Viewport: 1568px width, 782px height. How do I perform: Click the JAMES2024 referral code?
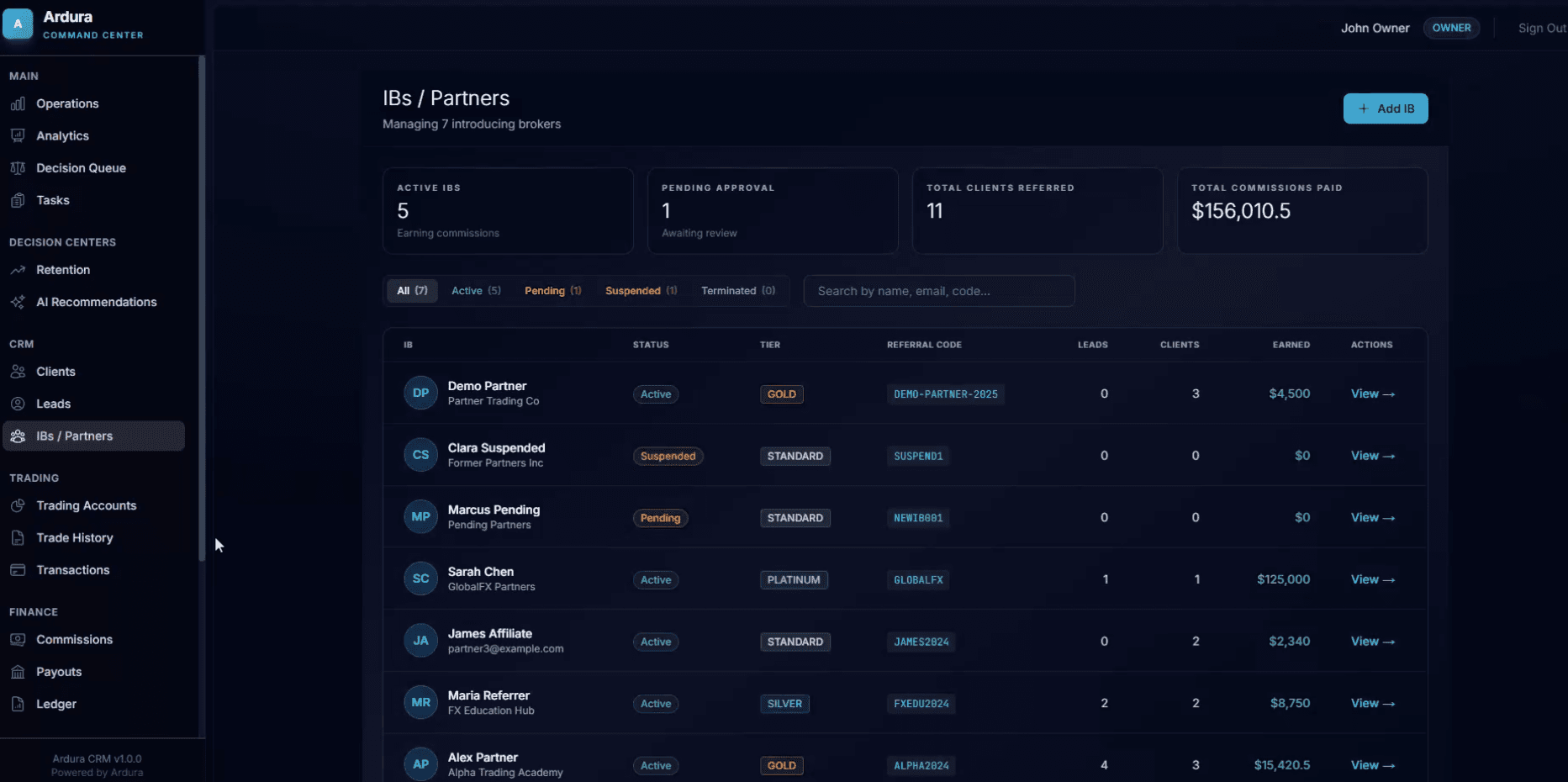[921, 642]
